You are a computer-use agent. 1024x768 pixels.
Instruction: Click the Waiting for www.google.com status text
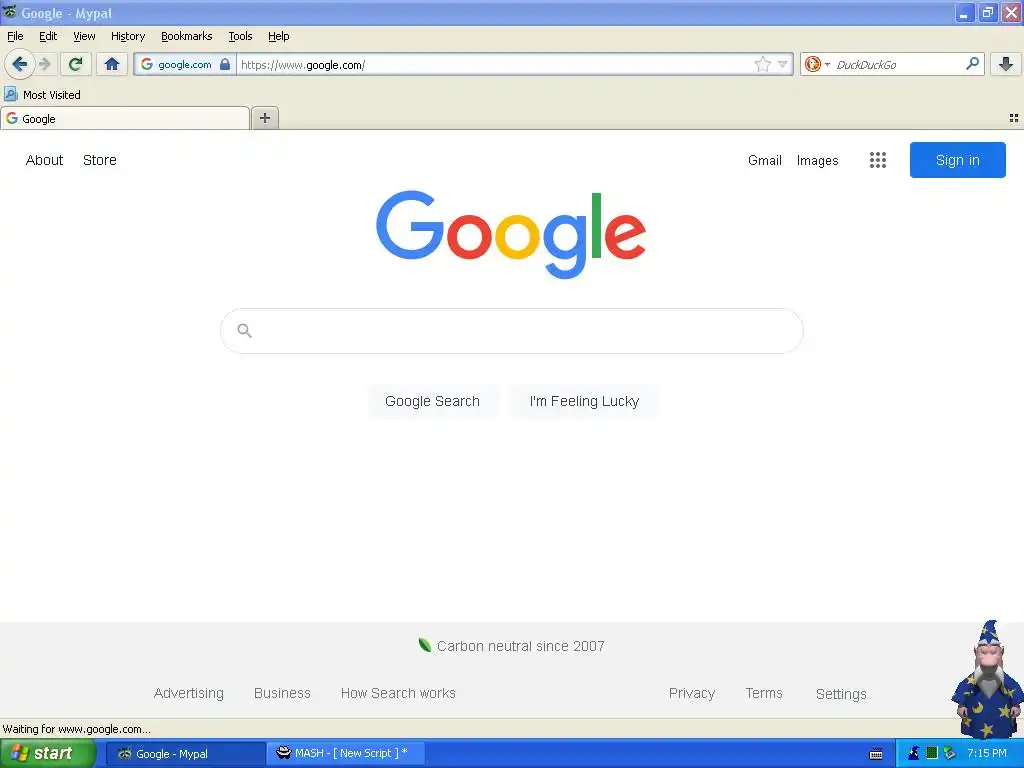click(76, 729)
